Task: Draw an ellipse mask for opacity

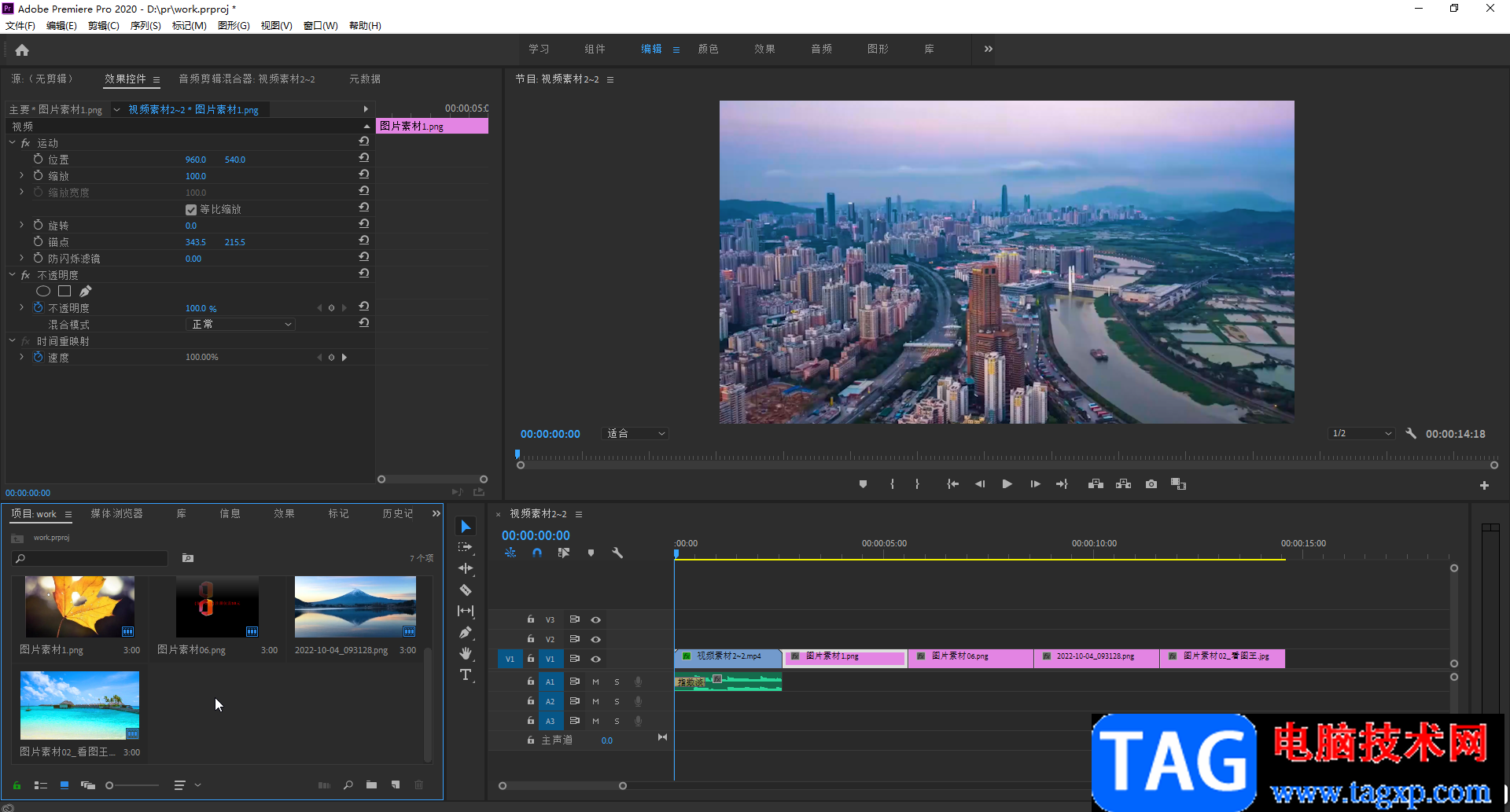Action: point(43,292)
